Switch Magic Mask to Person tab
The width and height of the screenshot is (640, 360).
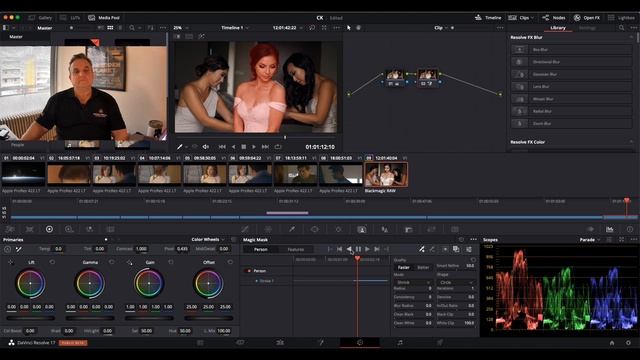coord(261,249)
